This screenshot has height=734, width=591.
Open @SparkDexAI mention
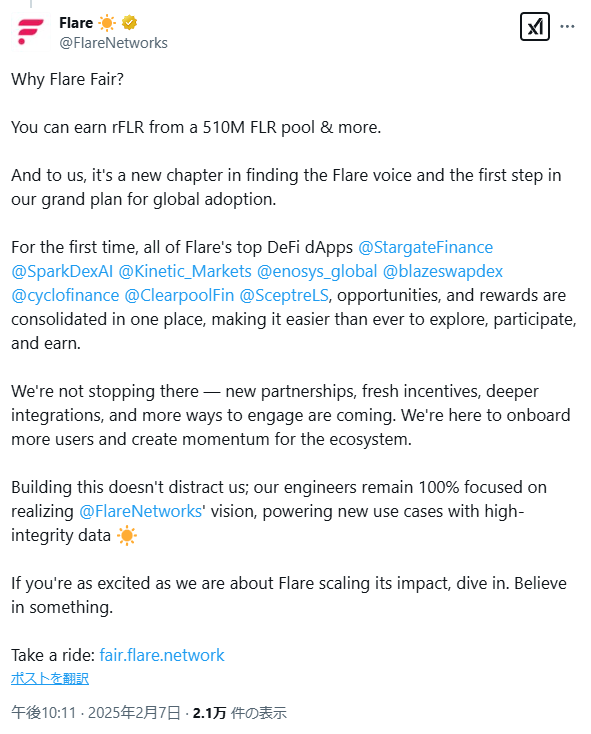62,271
